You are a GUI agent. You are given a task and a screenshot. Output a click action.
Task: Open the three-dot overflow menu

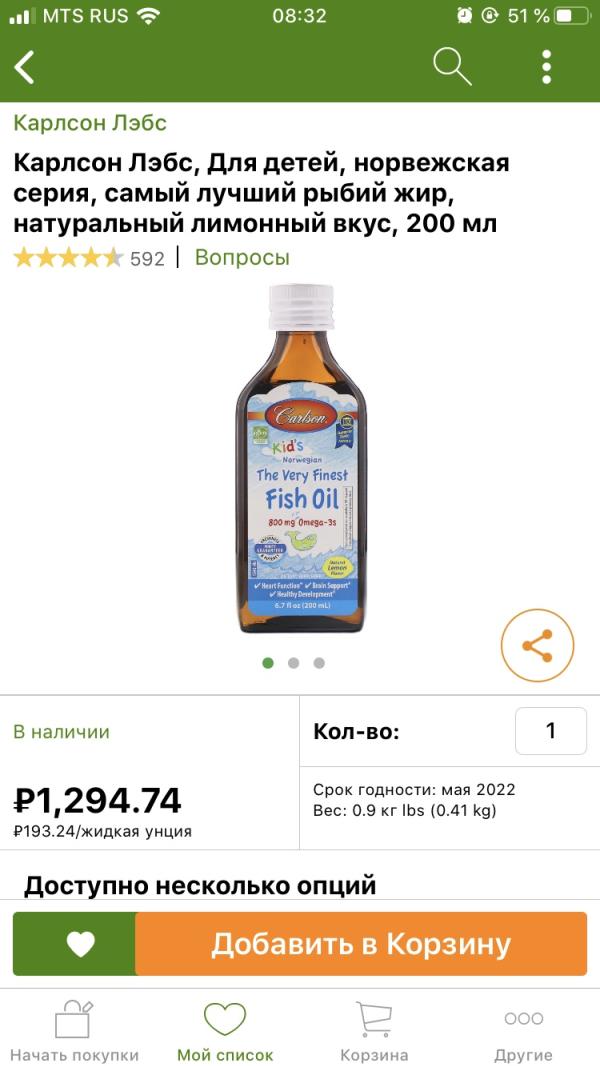pos(547,67)
